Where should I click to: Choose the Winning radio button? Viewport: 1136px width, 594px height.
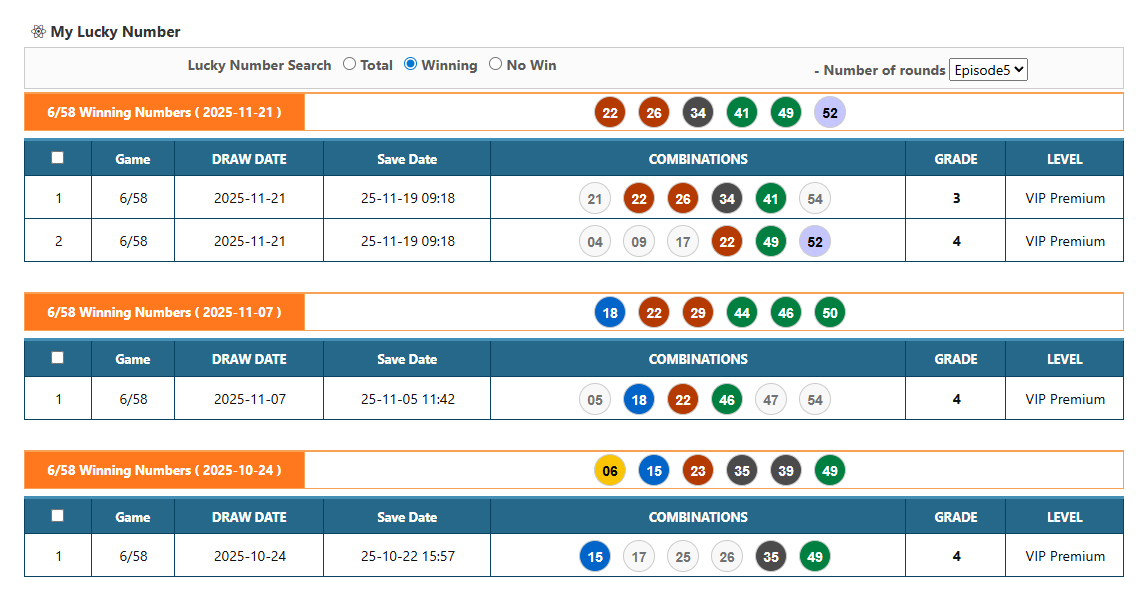[410, 64]
